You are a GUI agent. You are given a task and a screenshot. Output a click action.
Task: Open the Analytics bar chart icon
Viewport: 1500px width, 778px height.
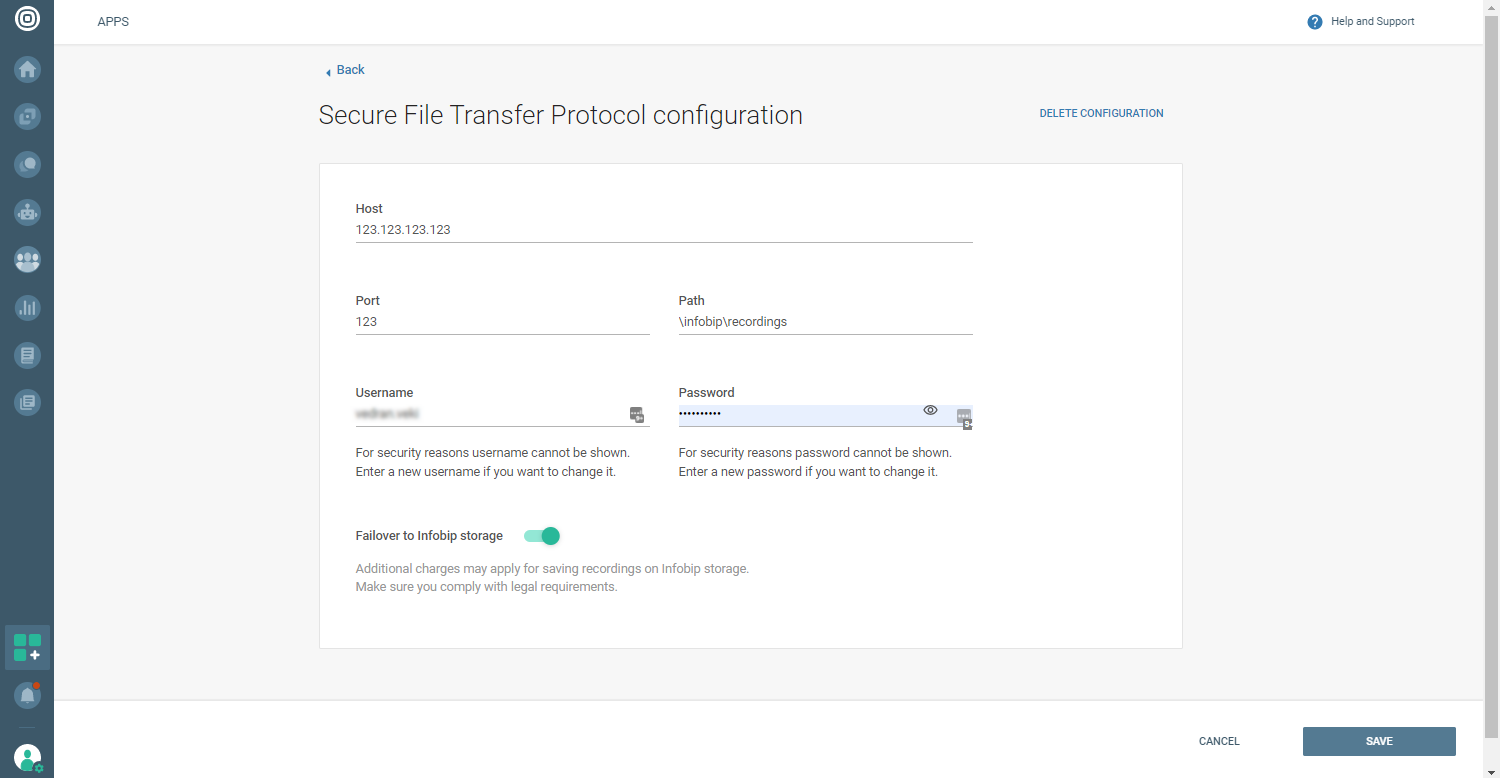[x=27, y=308]
